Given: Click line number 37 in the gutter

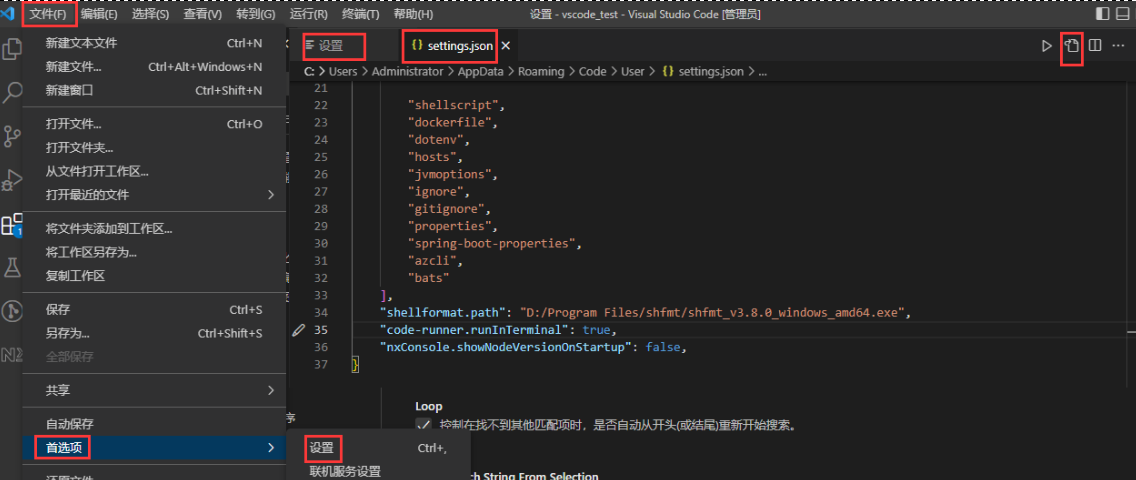Looking at the screenshot, I should point(320,365).
